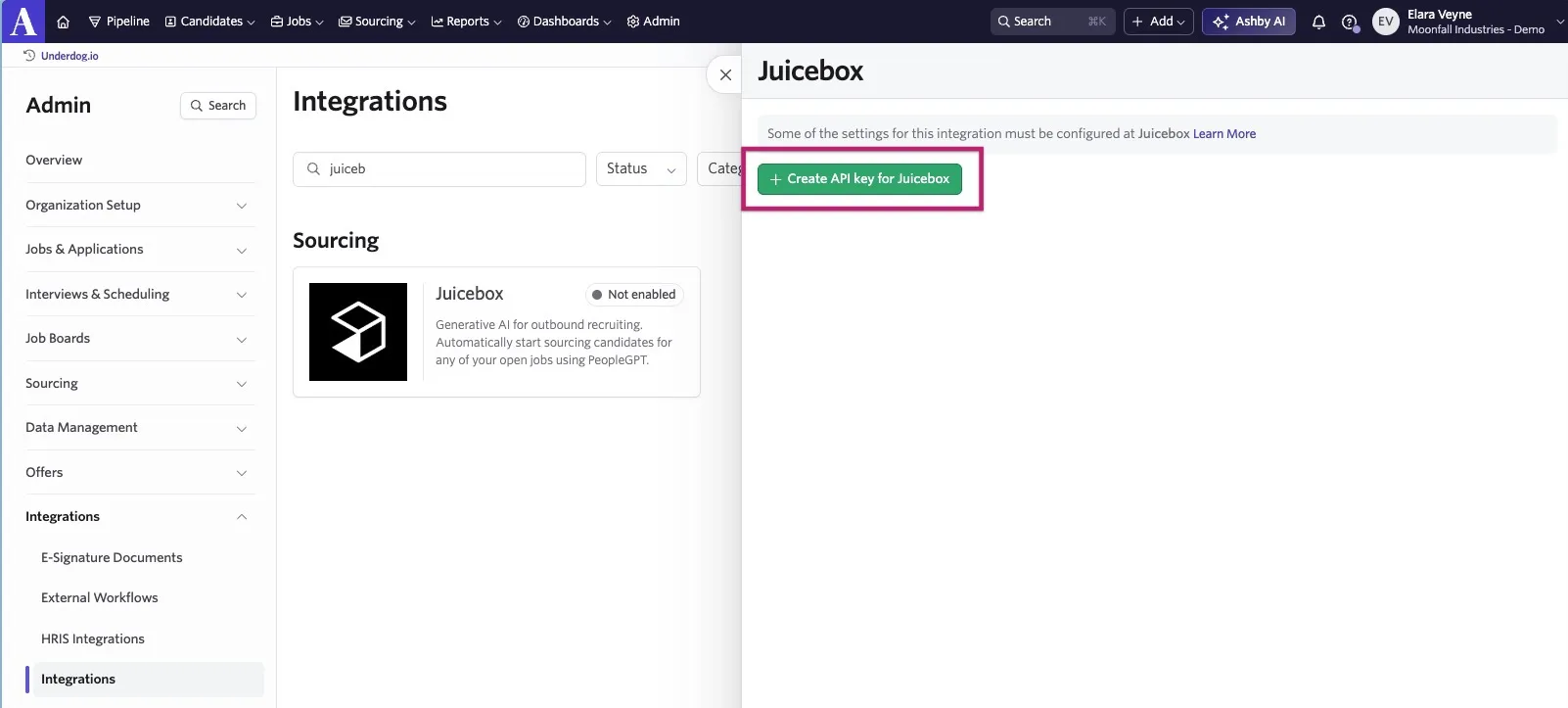This screenshot has height=708, width=1568.
Task: Click the Candidates person icon
Action: pyautogui.click(x=170, y=22)
